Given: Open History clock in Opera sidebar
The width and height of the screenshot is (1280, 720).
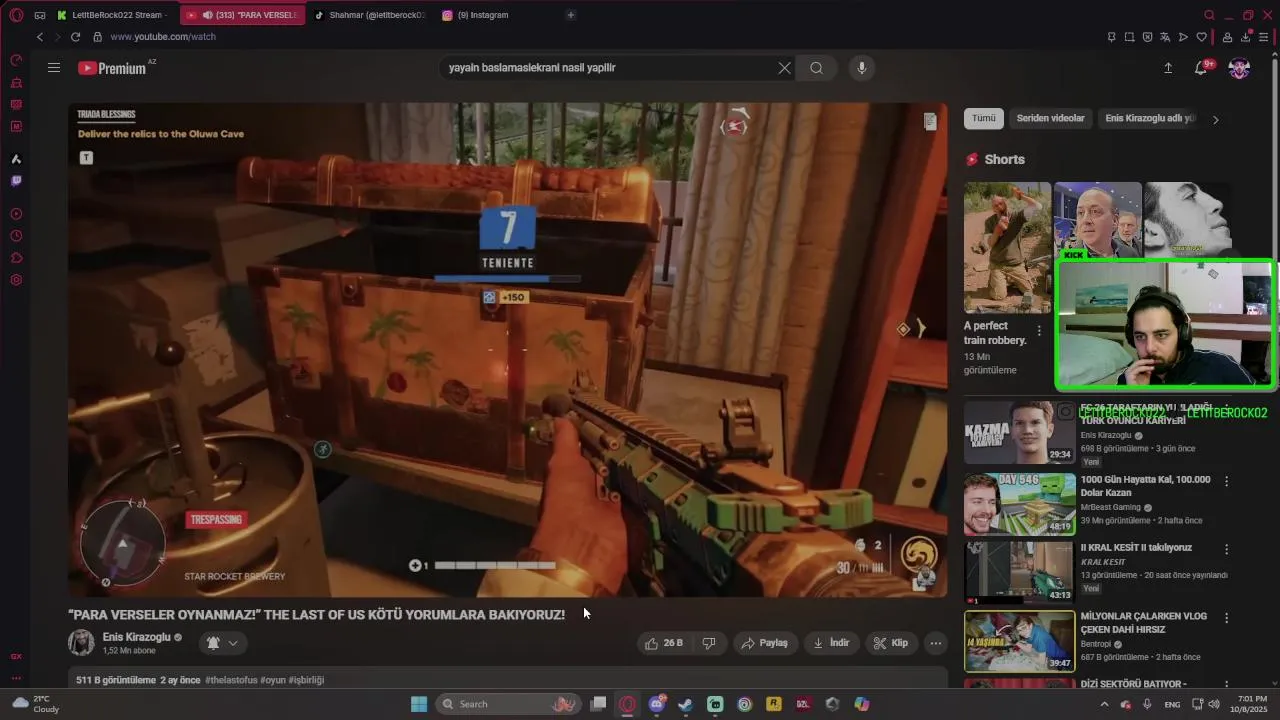Looking at the screenshot, I should pyautogui.click(x=16, y=236).
